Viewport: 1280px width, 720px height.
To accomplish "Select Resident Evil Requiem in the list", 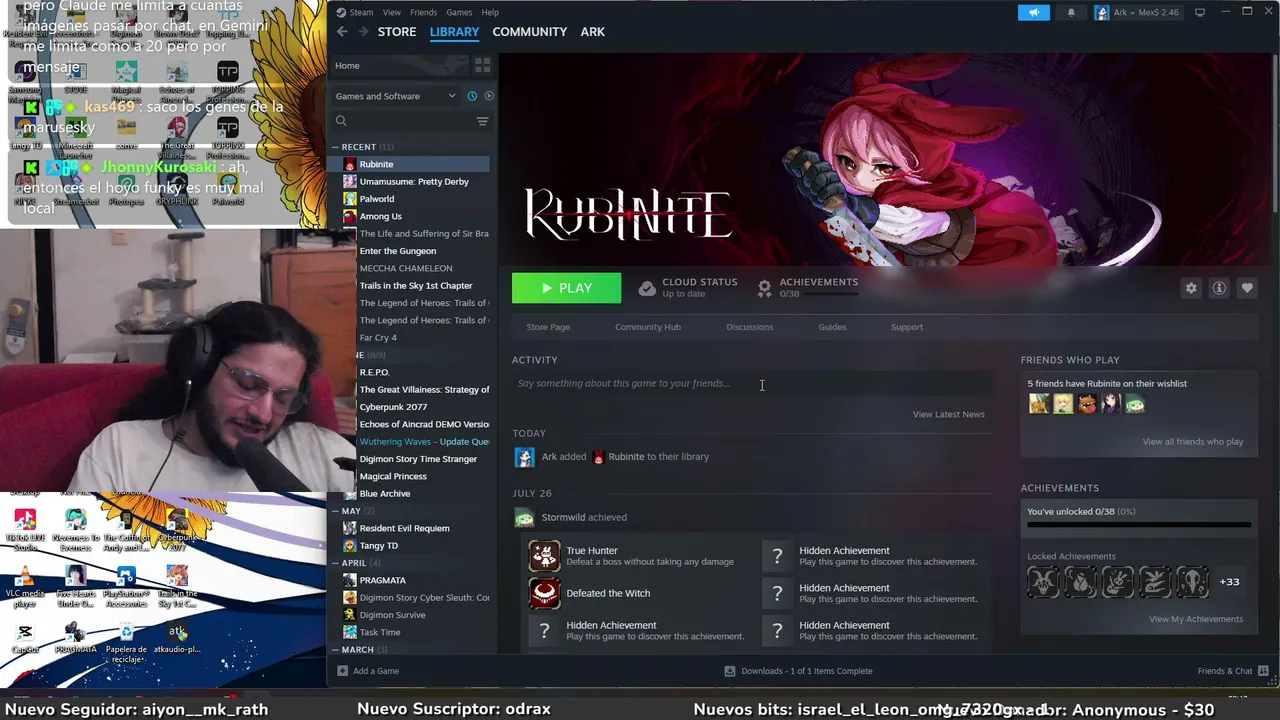I will click(x=404, y=528).
